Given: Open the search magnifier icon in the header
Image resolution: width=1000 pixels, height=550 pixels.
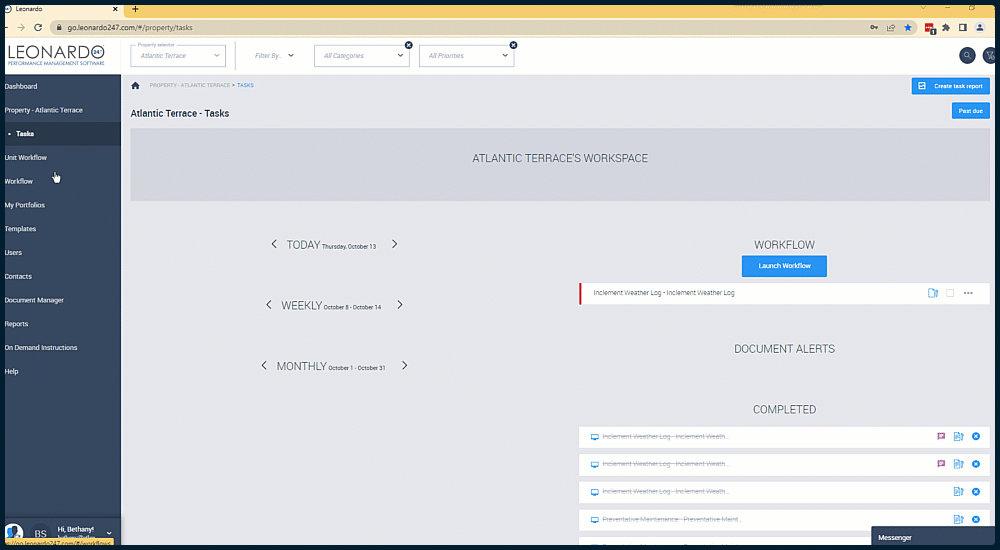Looking at the screenshot, I should (967, 56).
